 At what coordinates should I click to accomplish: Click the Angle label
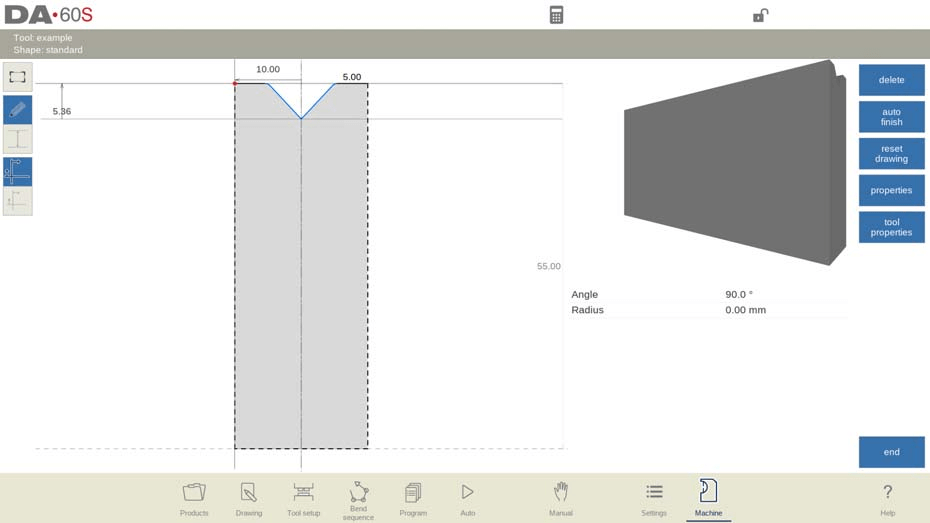[584, 294]
